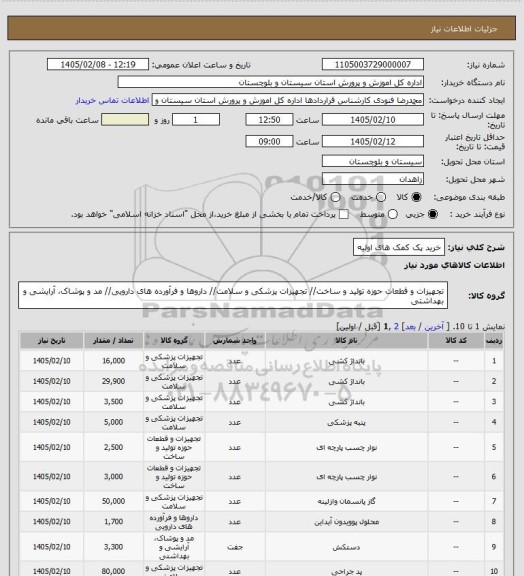
Task: Click the remaining days field showing 1
Action: coord(196,120)
